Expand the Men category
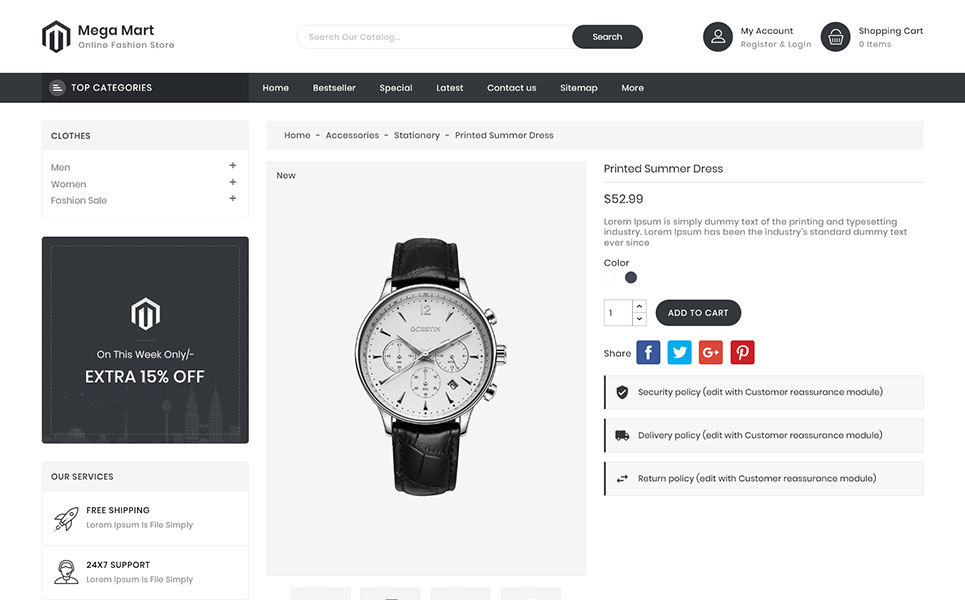965x600 pixels. 233,166
